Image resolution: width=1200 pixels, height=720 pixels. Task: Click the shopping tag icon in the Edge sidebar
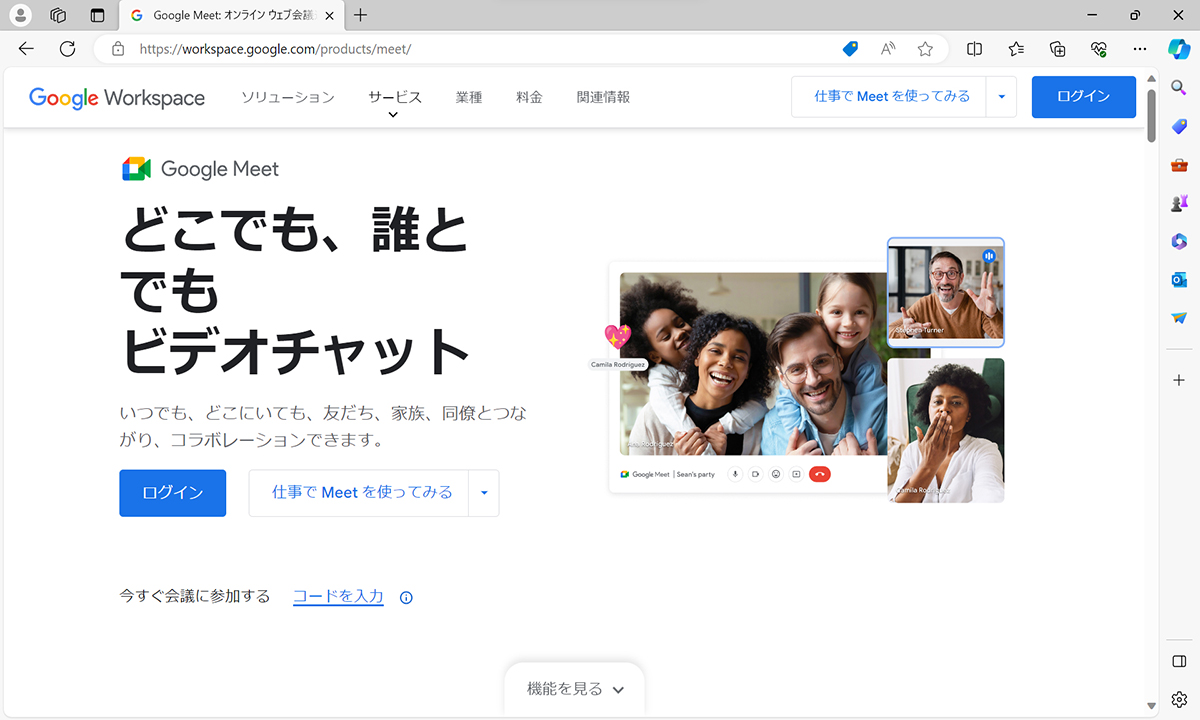pyautogui.click(x=1178, y=126)
